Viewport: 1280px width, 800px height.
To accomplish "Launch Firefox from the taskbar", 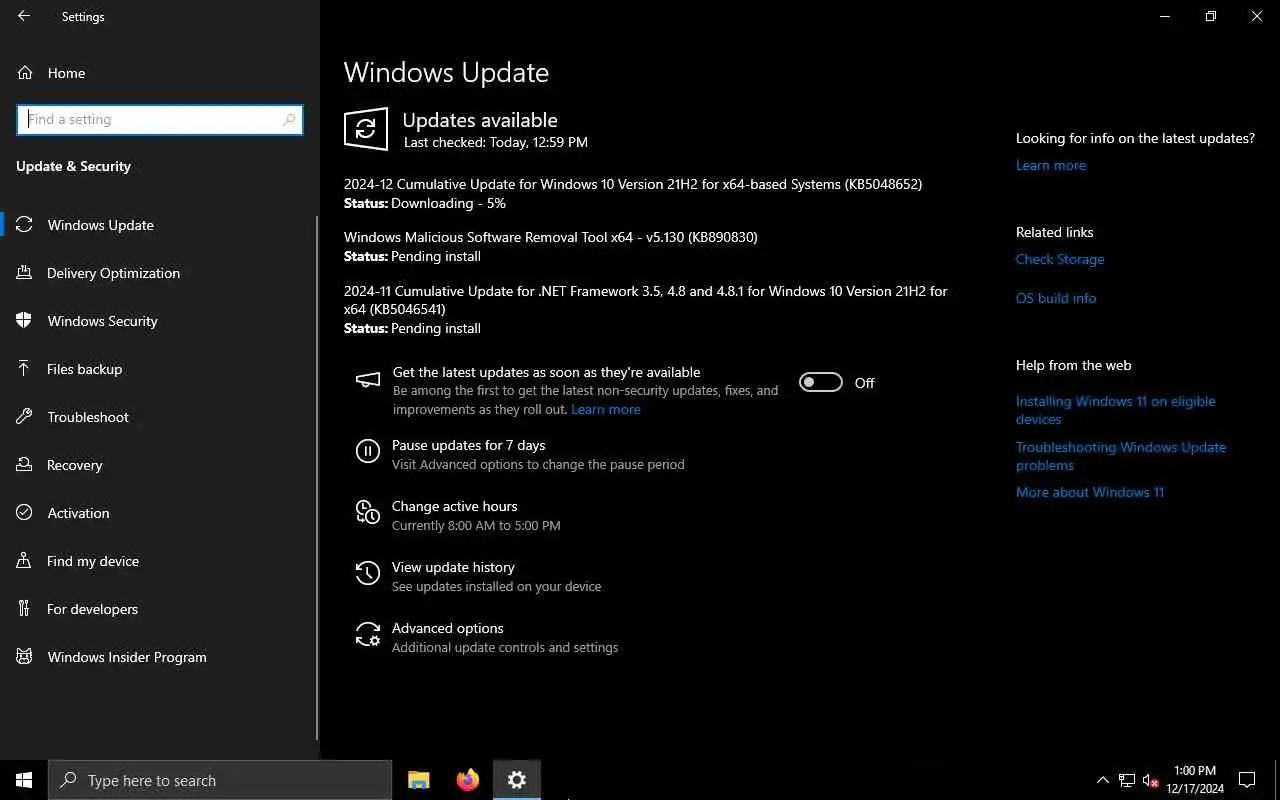I will [468, 780].
